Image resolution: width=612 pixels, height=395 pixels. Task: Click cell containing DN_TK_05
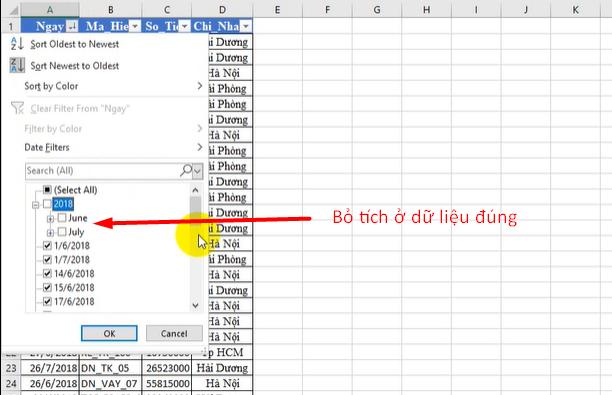click(110, 368)
